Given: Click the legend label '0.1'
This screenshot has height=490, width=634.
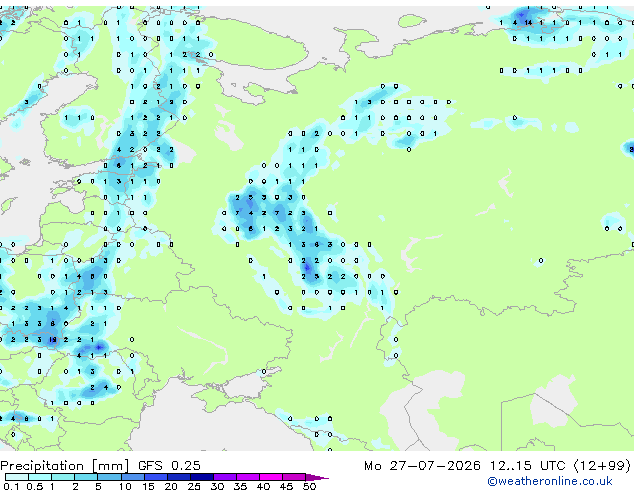Looking at the screenshot, I should point(11,486).
